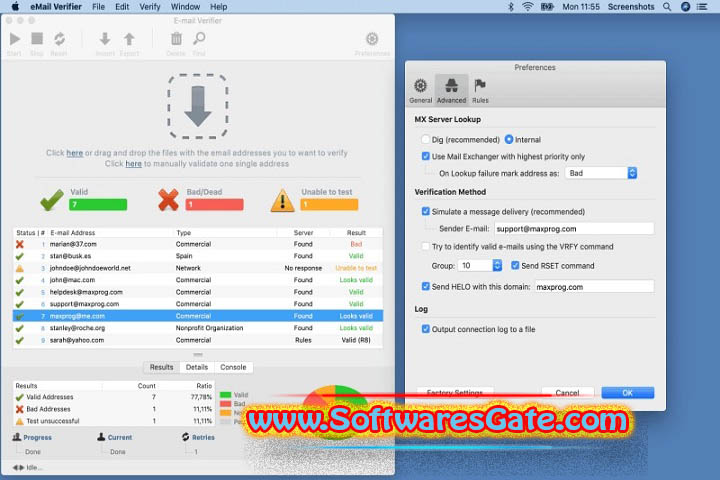
Task: Click the red Bad/Dead cross icon
Action: 168,200
